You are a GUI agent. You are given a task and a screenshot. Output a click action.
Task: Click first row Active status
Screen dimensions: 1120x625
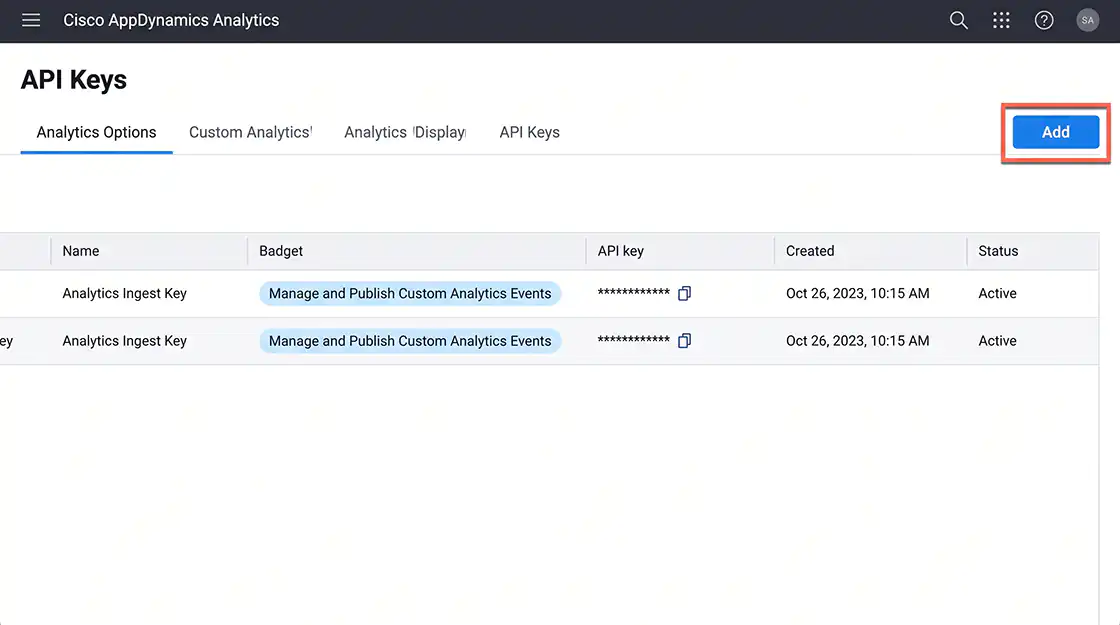click(x=997, y=294)
